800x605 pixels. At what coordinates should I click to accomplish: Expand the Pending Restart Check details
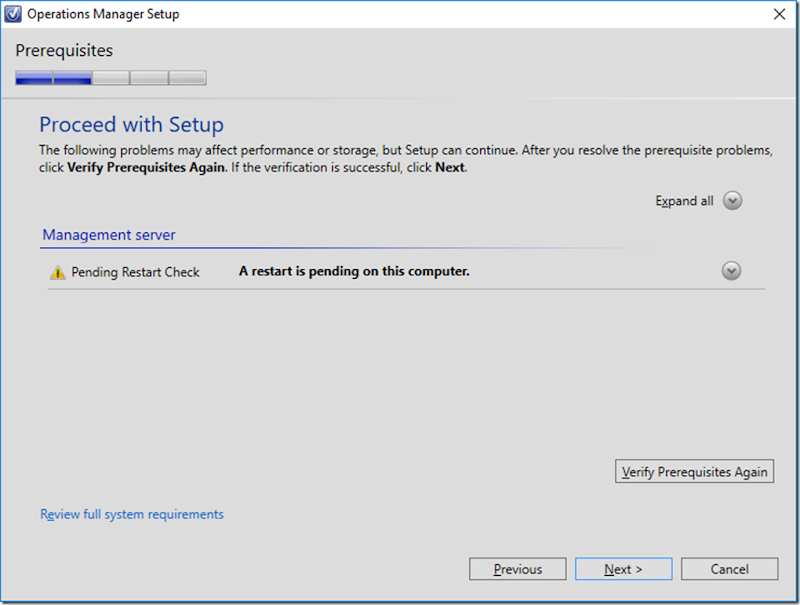pos(731,271)
